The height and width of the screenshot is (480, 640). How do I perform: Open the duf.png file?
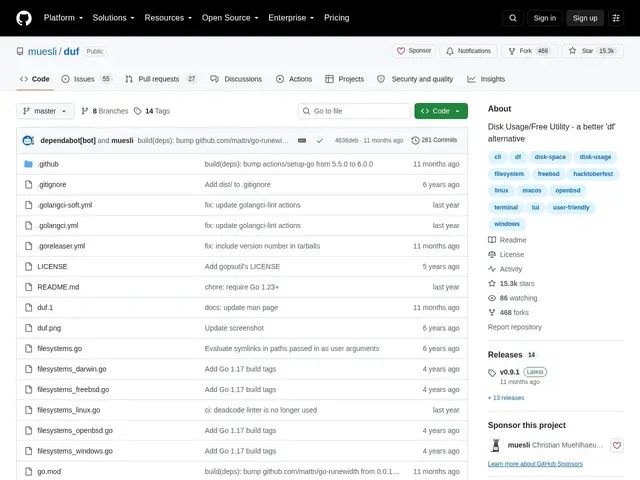pos(49,328)
